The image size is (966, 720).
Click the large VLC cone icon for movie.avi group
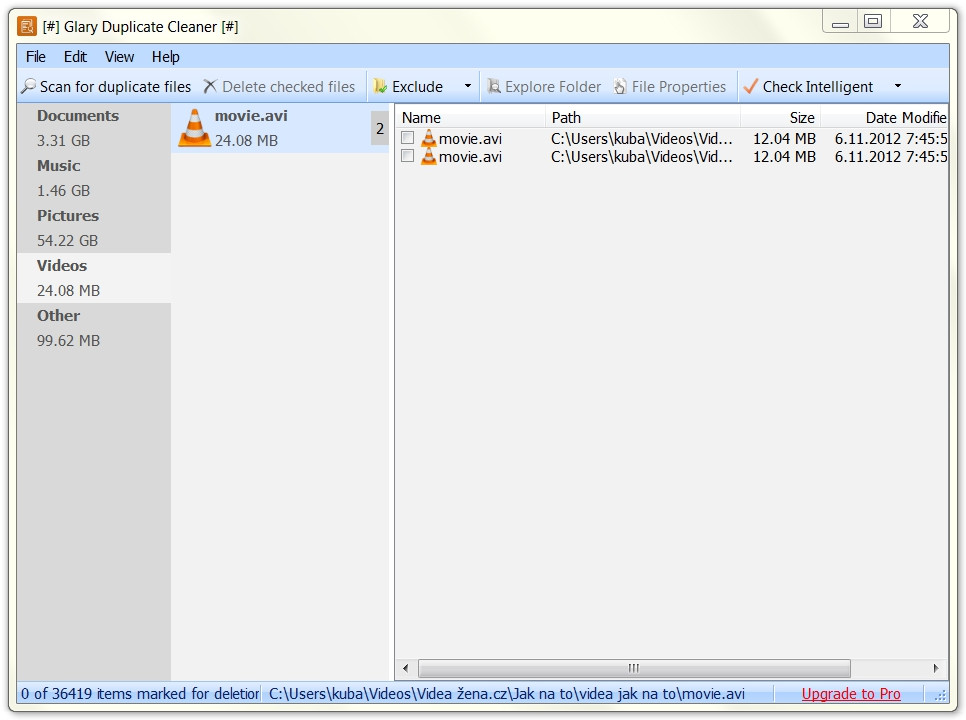click(195, 127)
